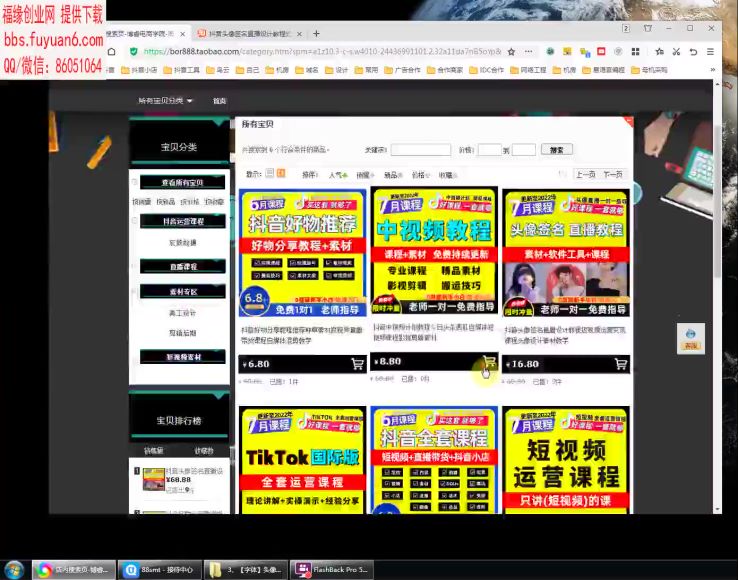The image size is (738, 580).
Task: Click the undo arrow icon in toolbar
Action: click(693, 52)
